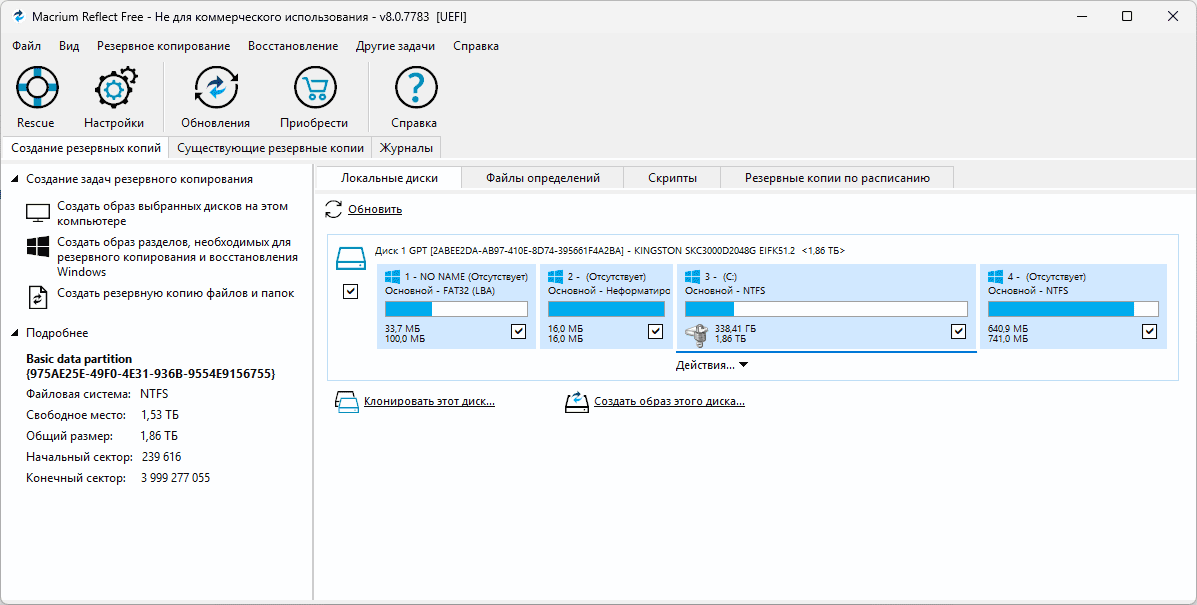Click Клонировать этот диск link
The image size is (1197, 605).
coord(429,401)
